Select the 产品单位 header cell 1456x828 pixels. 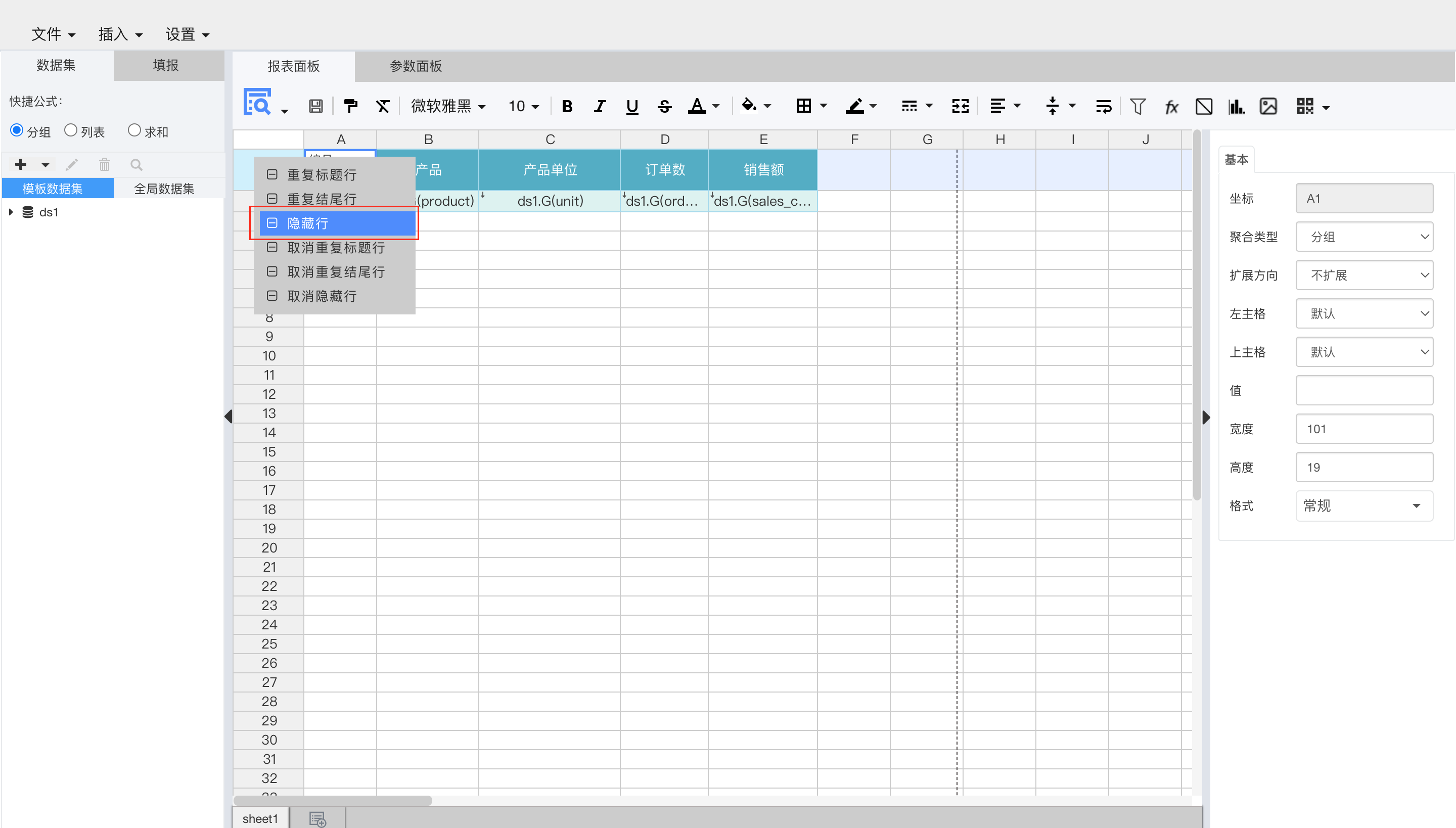[x=550, y=169]
